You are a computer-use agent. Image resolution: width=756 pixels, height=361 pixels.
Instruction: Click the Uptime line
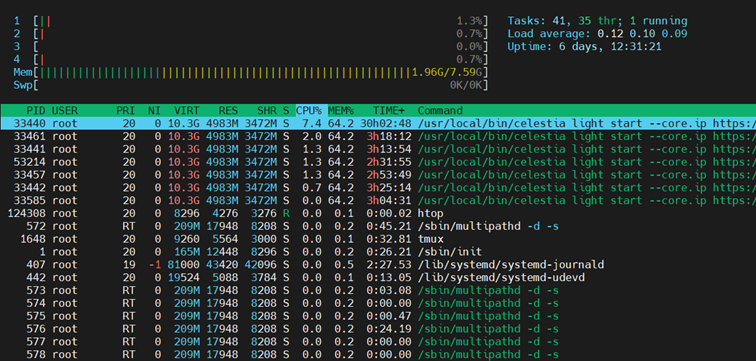pyautogui.click(x=584, y=47)
